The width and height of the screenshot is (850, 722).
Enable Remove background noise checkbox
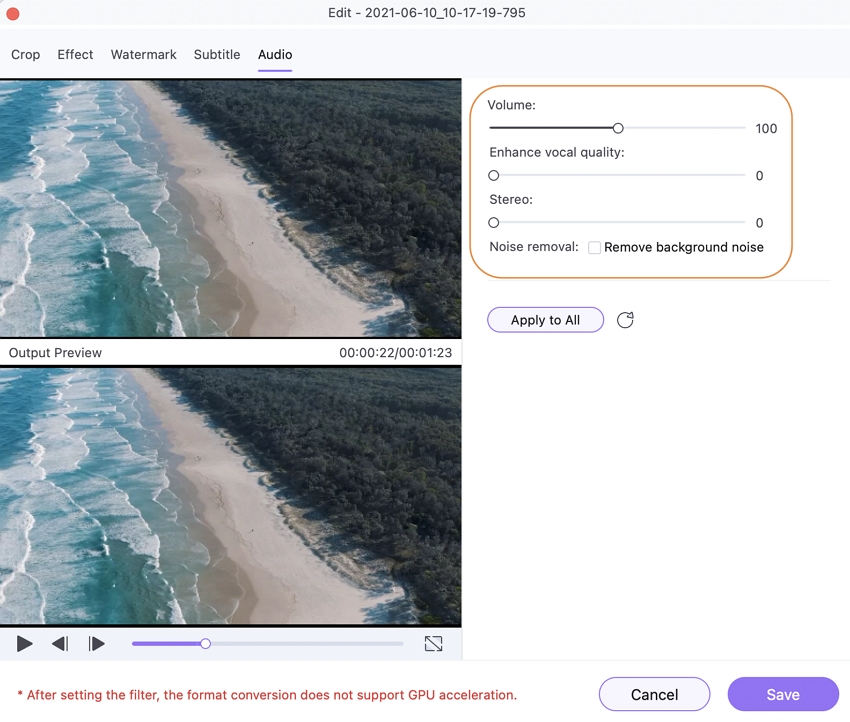coord(594,247)
